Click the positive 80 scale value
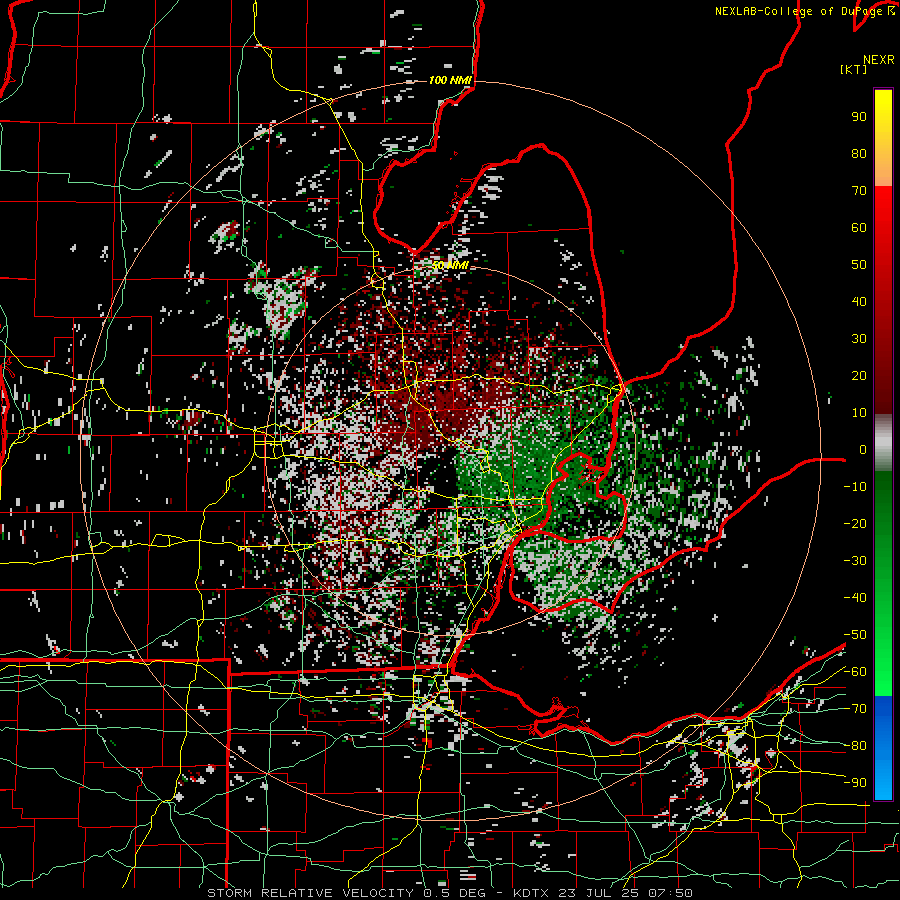900x900 pixels. pos(859,154)
